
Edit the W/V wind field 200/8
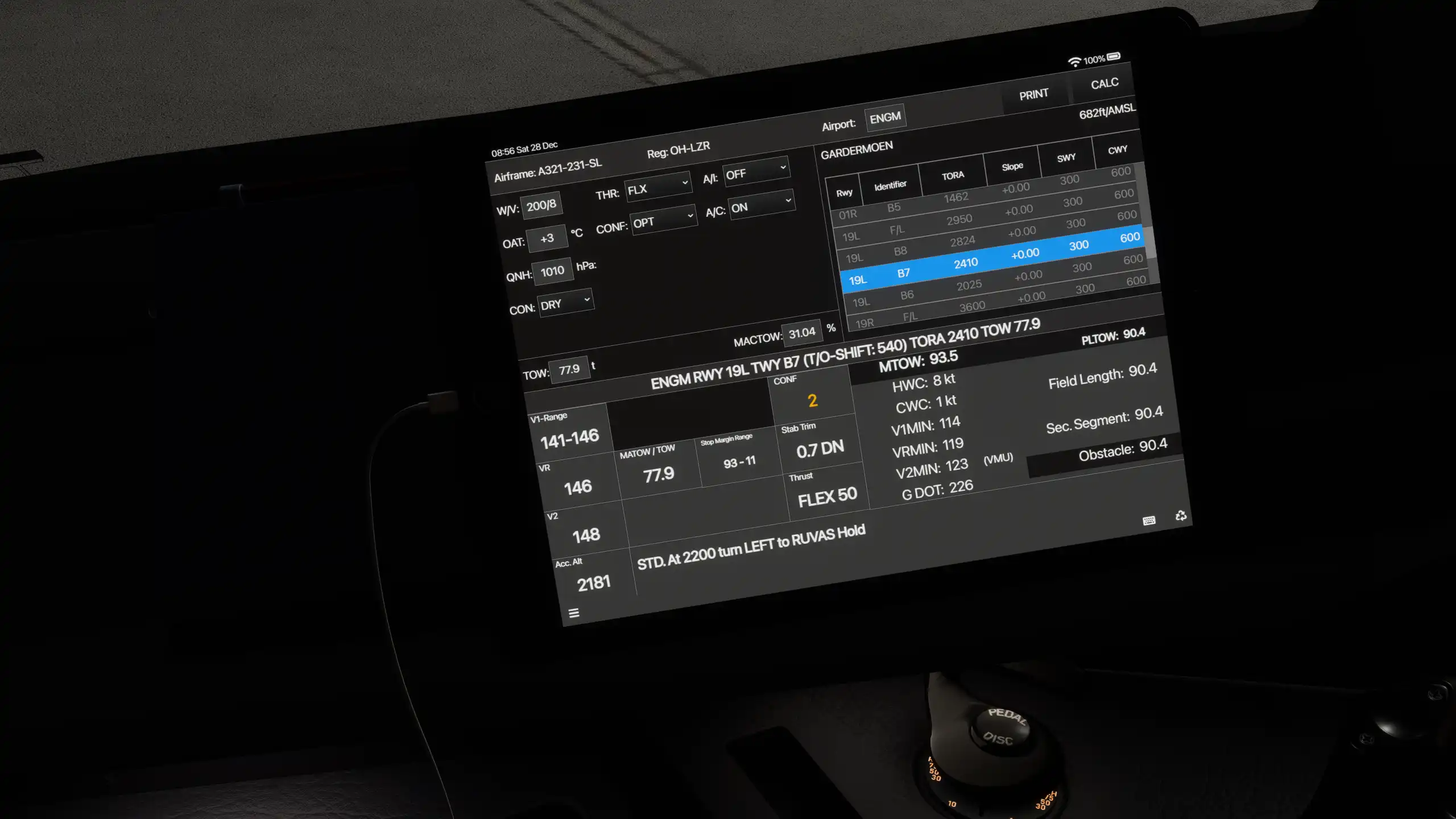pos(541,205)
